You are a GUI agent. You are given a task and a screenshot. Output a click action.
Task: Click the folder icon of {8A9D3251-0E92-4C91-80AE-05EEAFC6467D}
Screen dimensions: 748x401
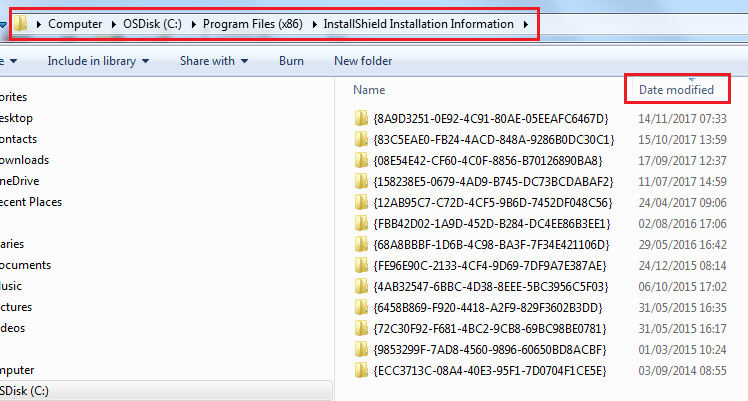coord(362,119)
